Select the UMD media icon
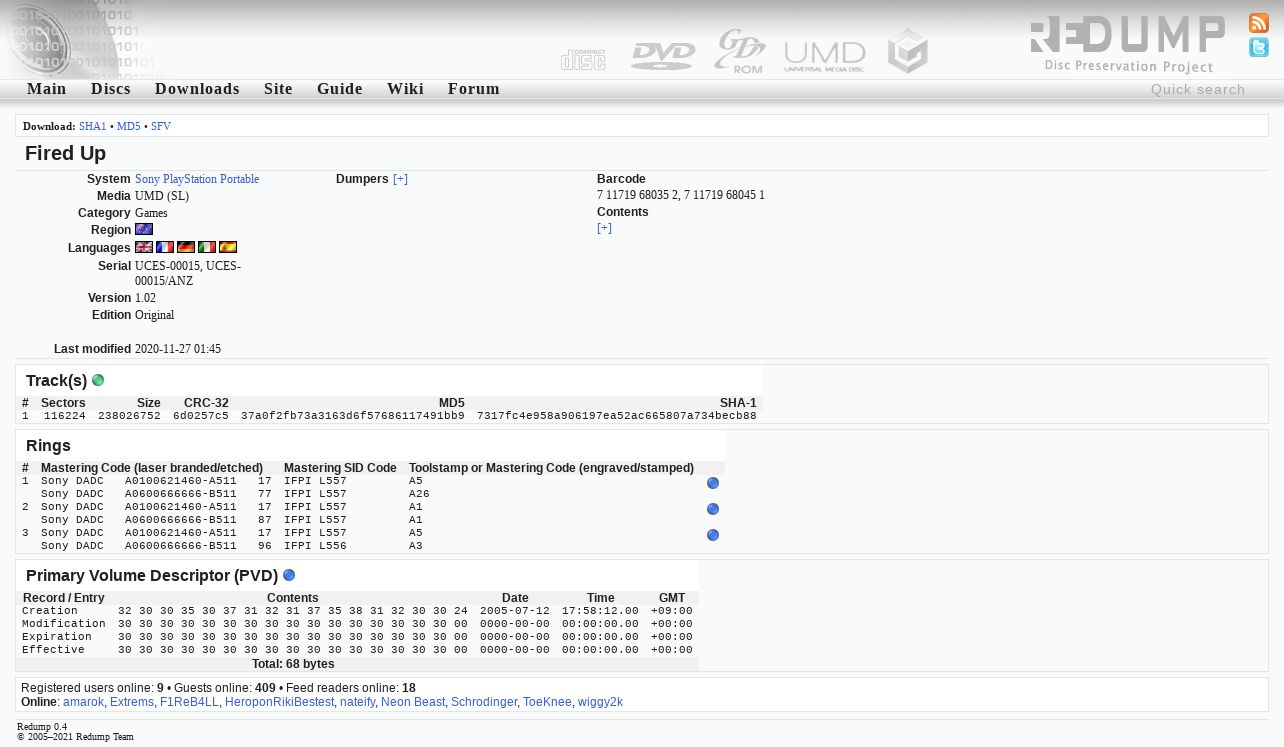1284x747 pixels. [x=825, y=56]
